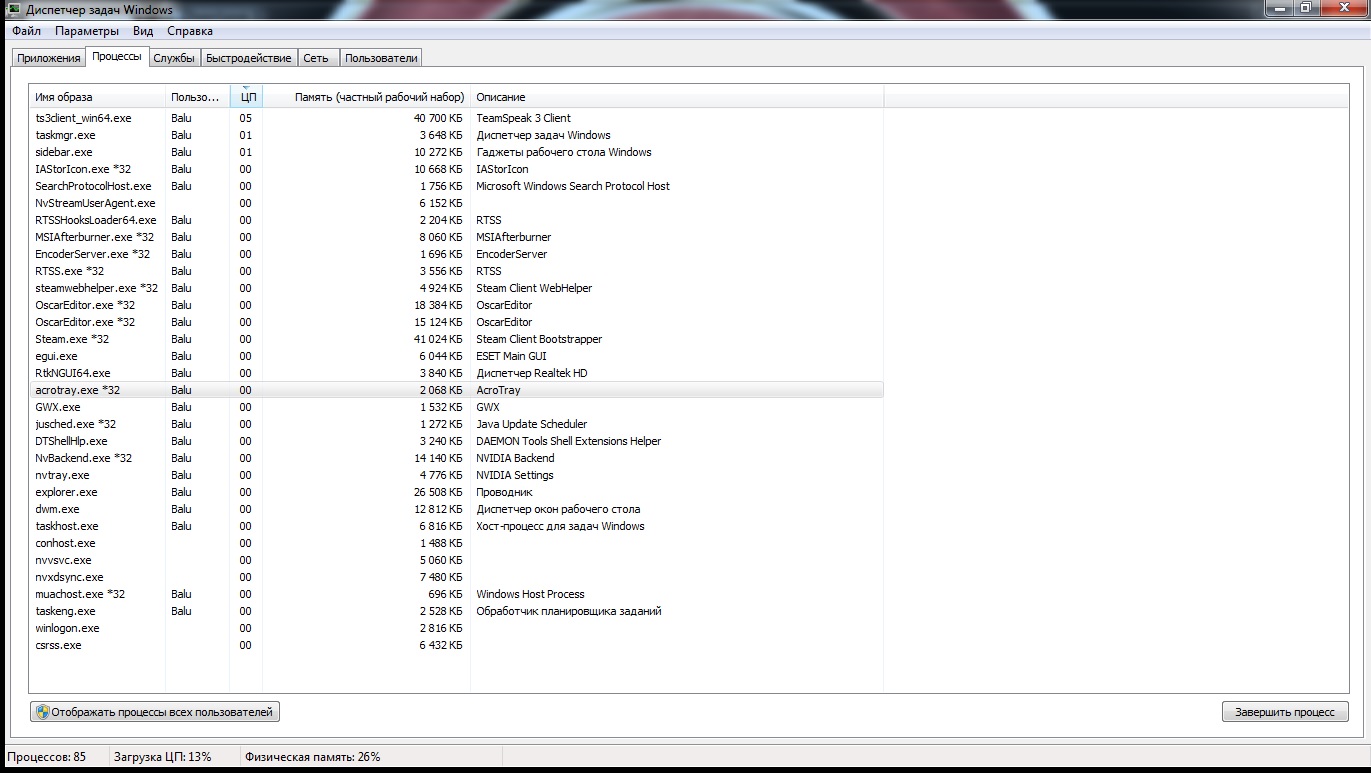
Task: Select EncoderServer.exe *32 process
Action: coord(457,254)
